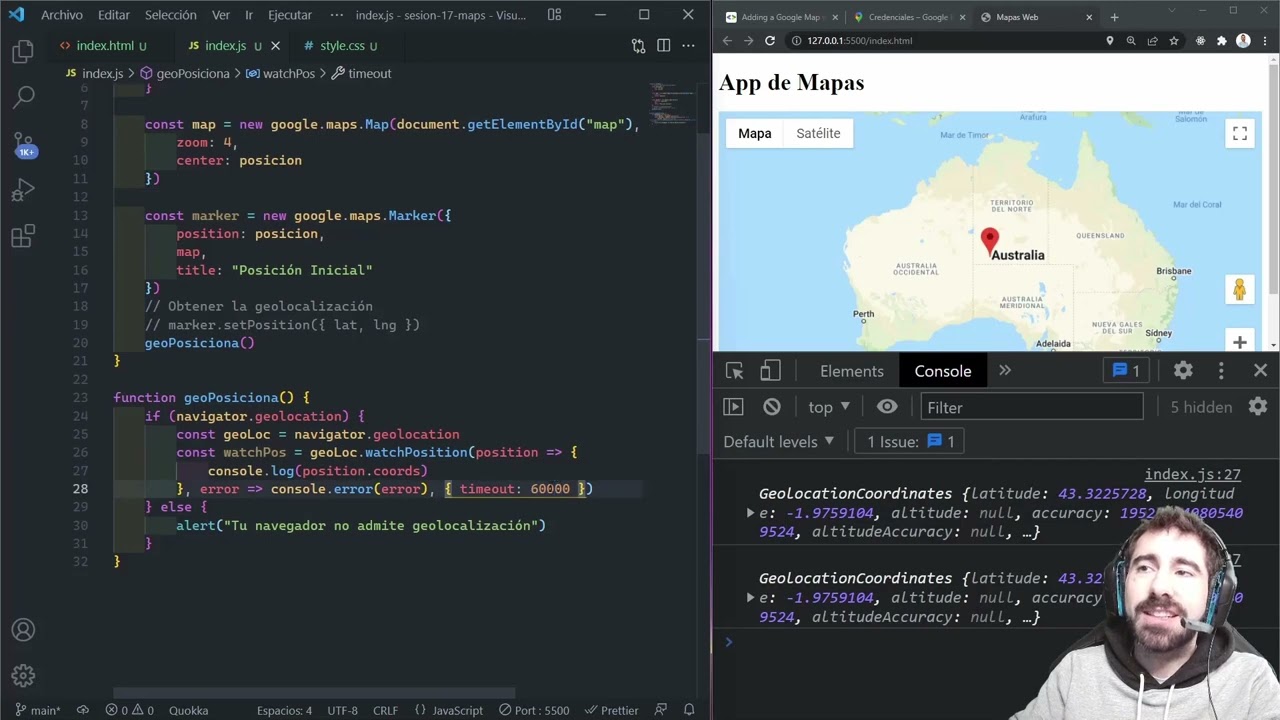This screenshot has width=1280, height=720.
Task: Click the Open Changes icon in the editor toolbar
Action: click(638, 46)
